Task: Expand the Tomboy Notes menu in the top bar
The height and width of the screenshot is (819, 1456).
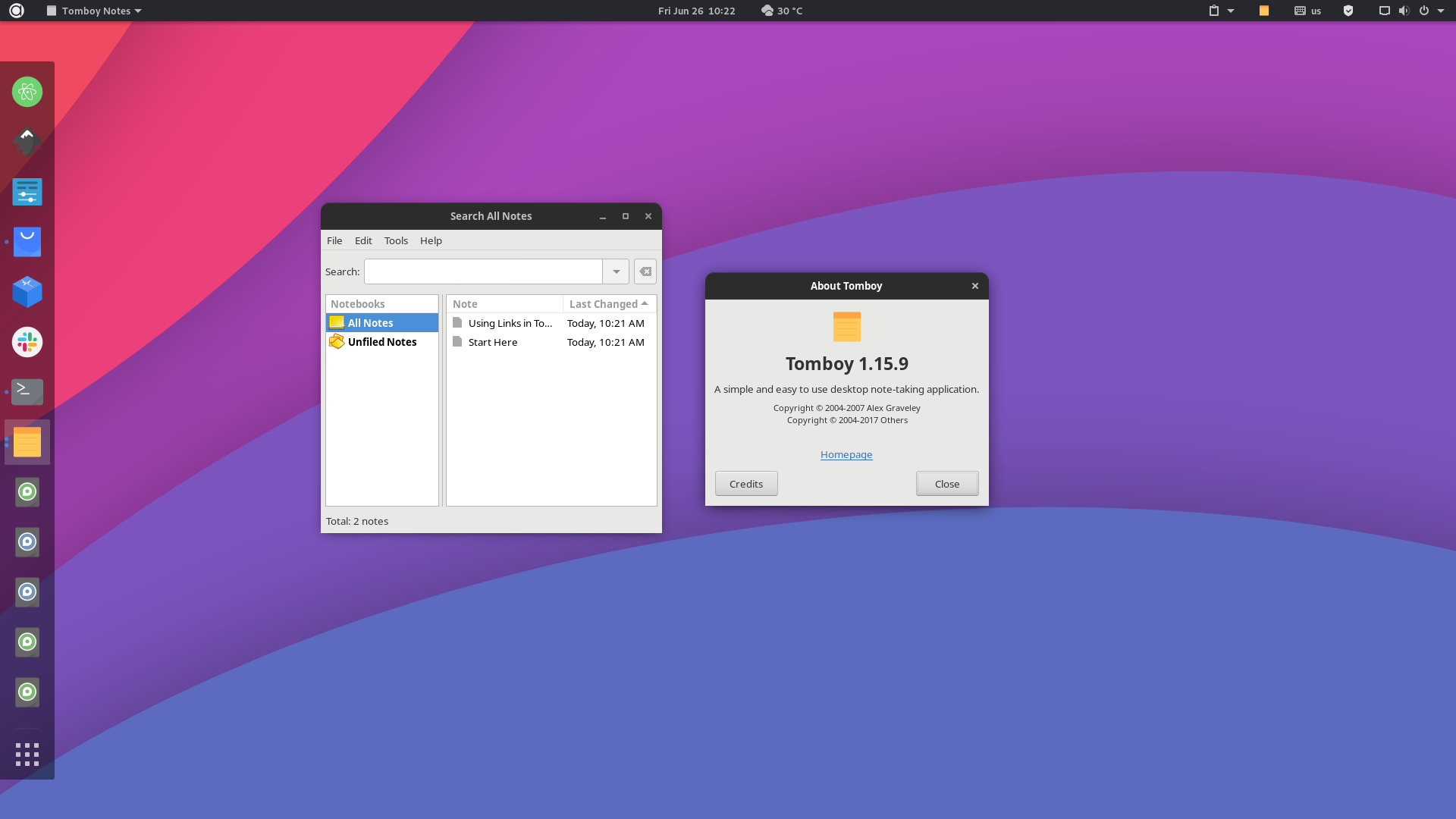Action: point(93,11)
